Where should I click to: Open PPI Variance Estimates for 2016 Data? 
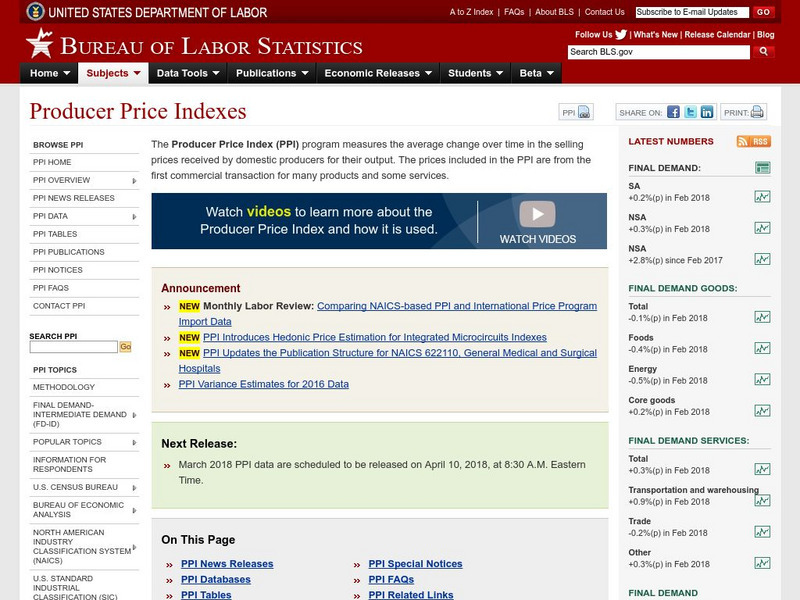pyautogui.click(x=263, y=384)
